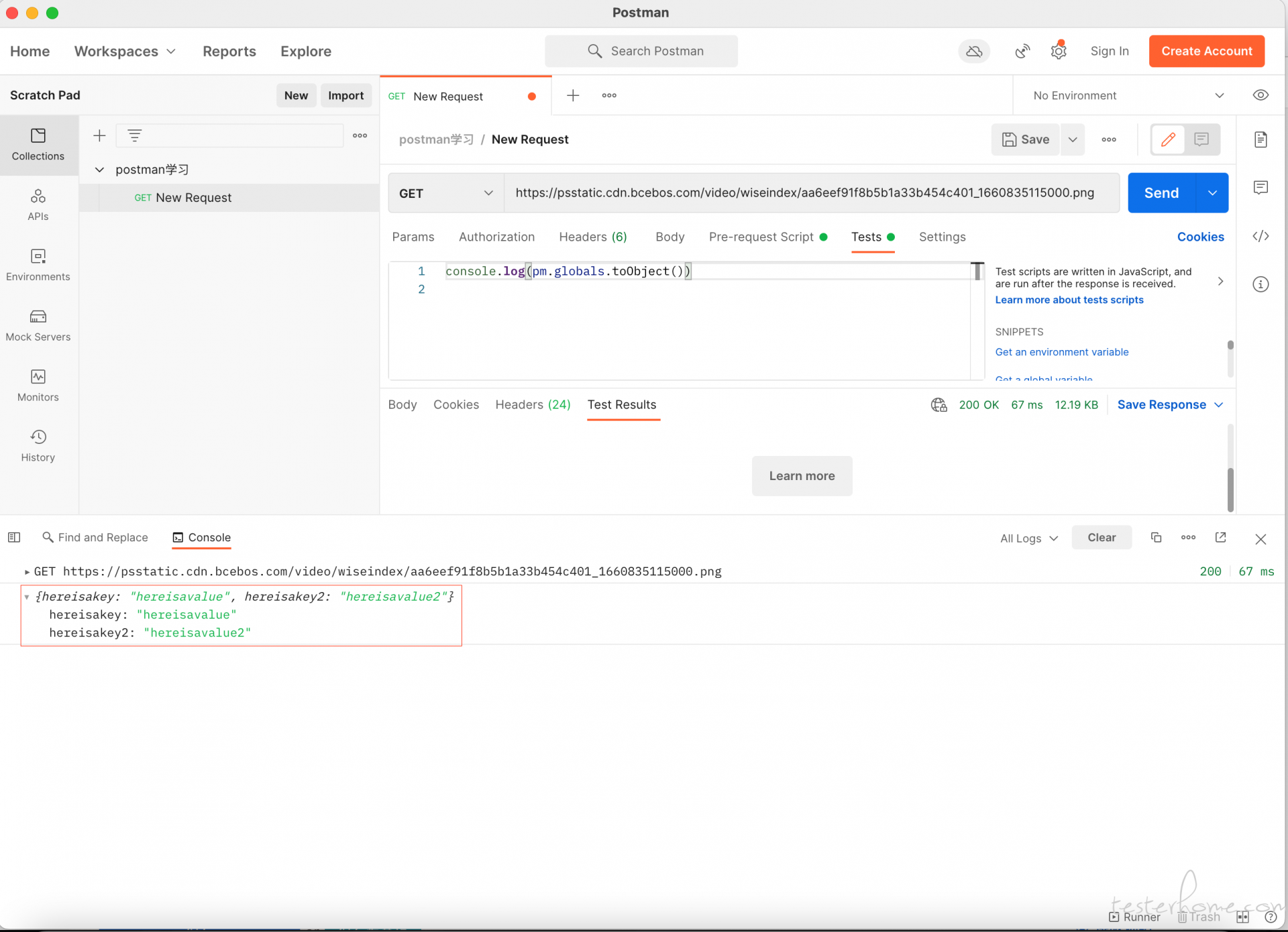1288x932 pixels.
Task: Collapse the test scripts help panel
Action: point(1220,282)
